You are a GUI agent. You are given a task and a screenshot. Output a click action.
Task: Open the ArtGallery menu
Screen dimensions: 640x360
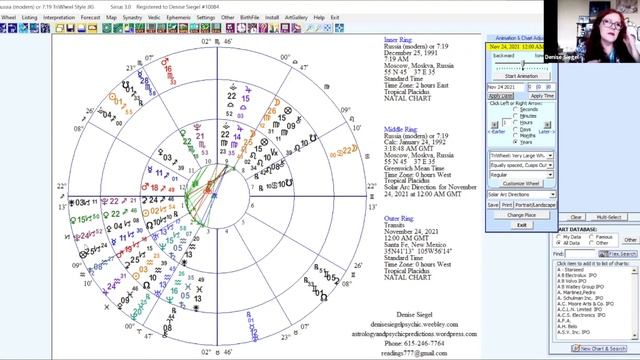coord(296,18)
